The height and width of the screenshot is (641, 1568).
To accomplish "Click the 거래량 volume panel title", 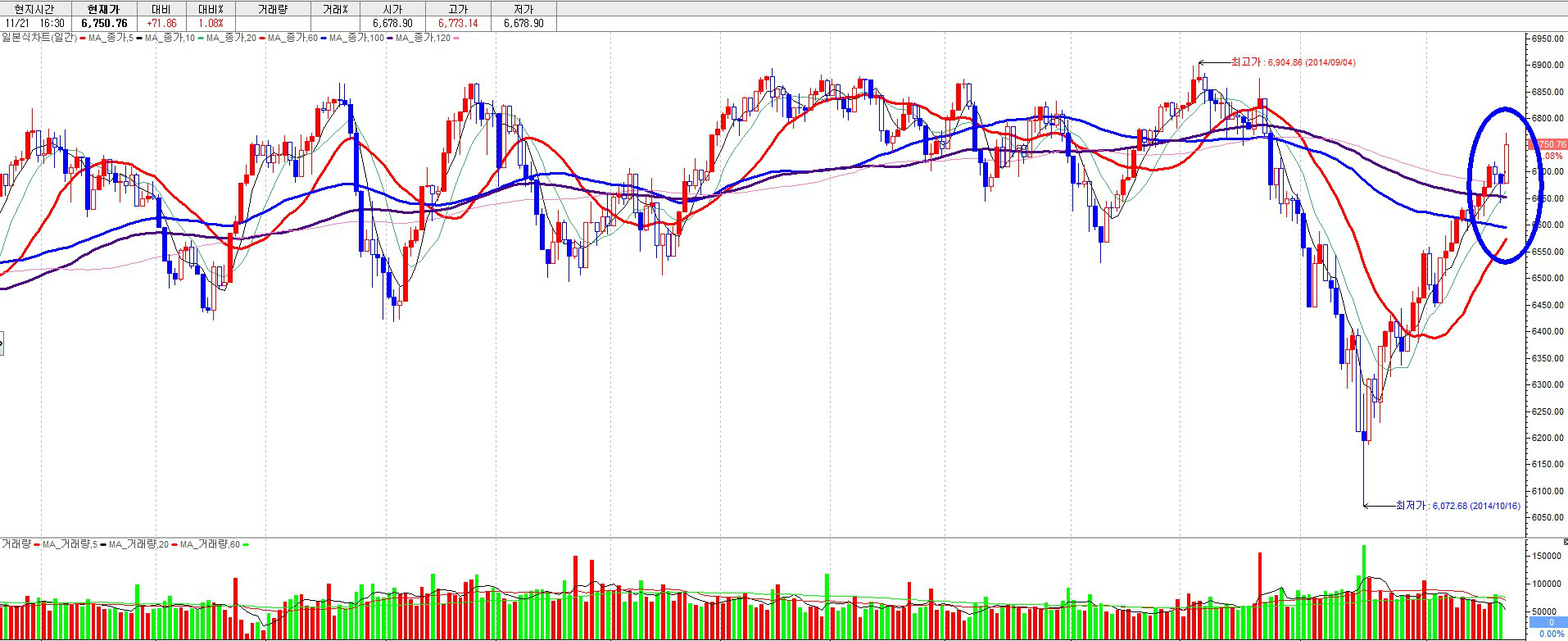I will (16, 544).
